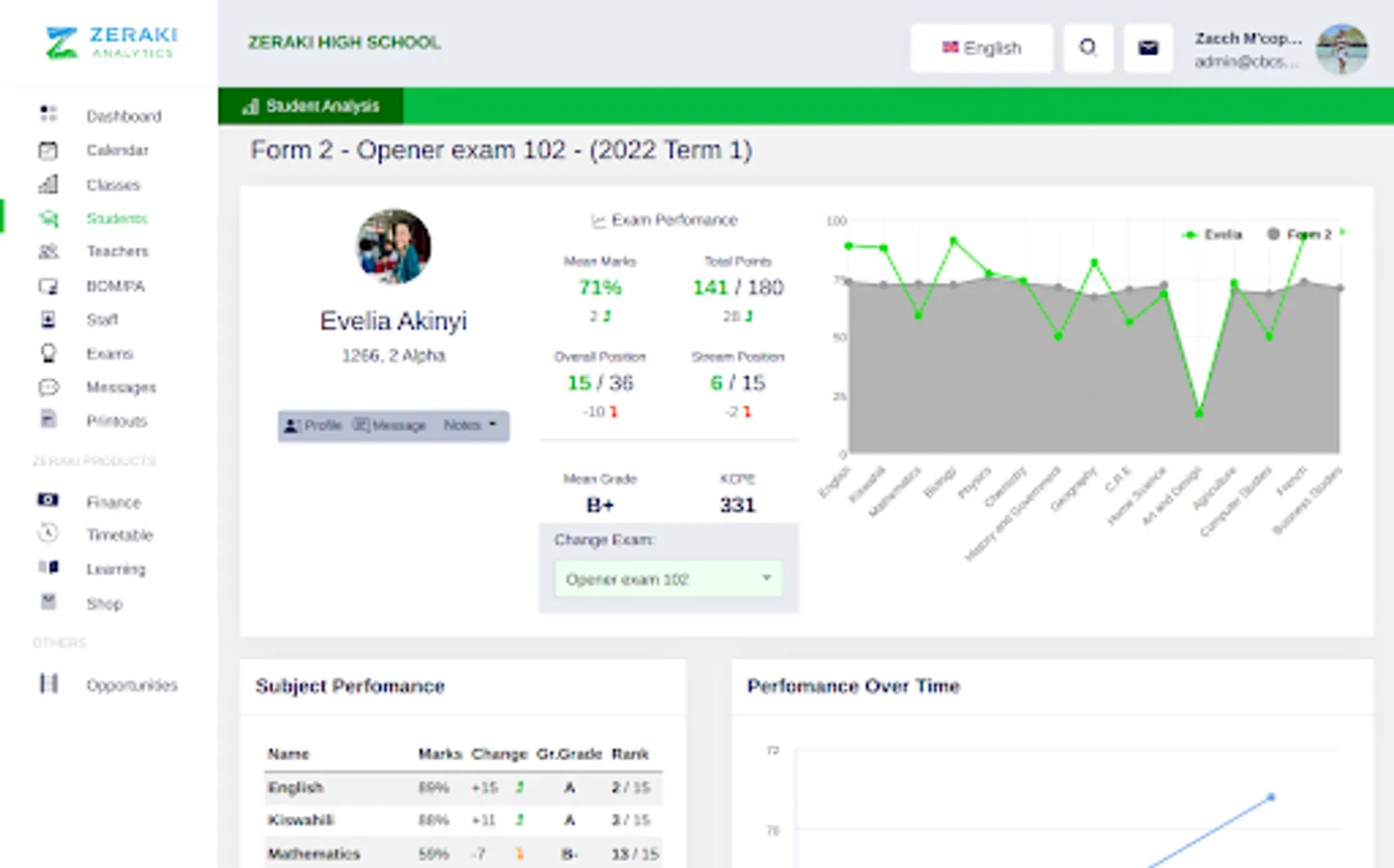Image resolution: width=1394 pixels, height=868 pixels.
Task: Open Finance product link
Action: [114, 502]
